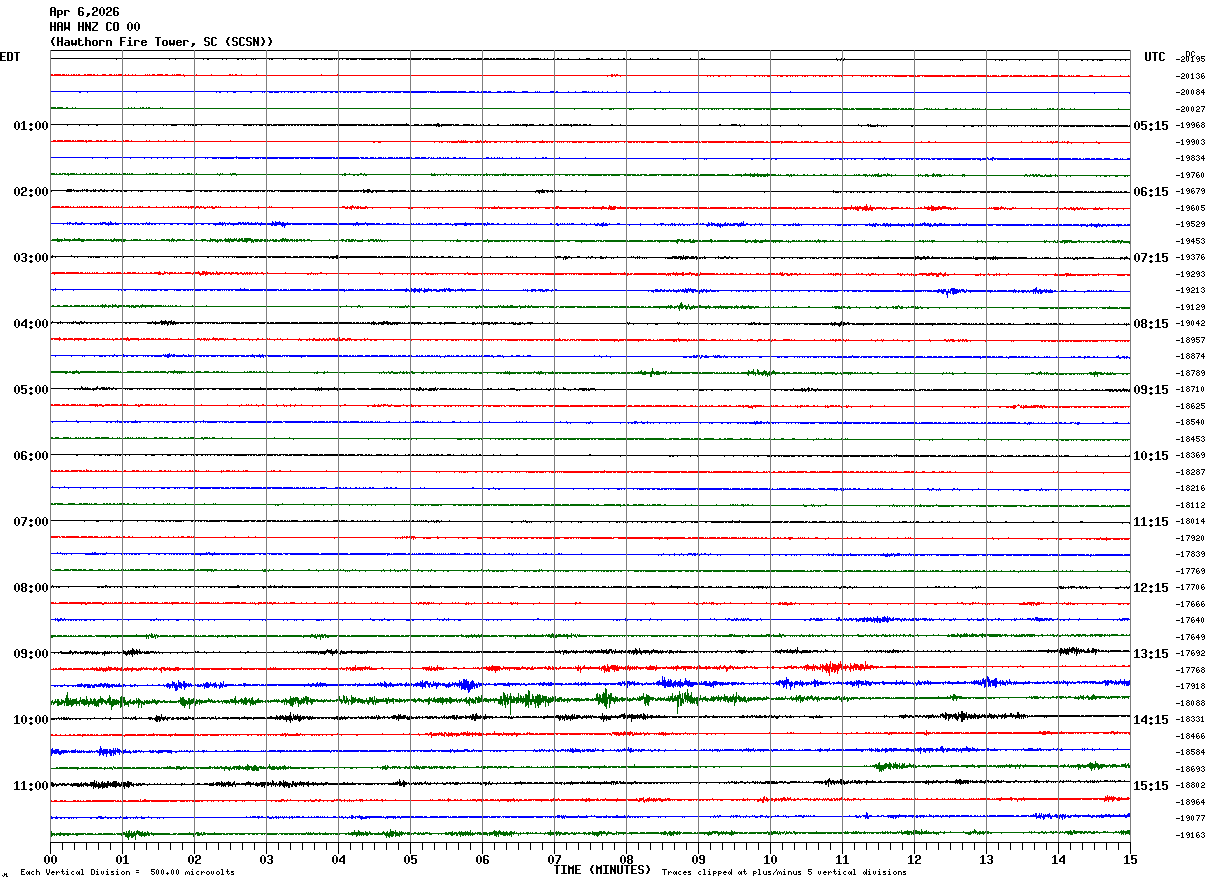Click the minute tick label 07
The width and height of the screenshot is (1210, 886).
554,859
